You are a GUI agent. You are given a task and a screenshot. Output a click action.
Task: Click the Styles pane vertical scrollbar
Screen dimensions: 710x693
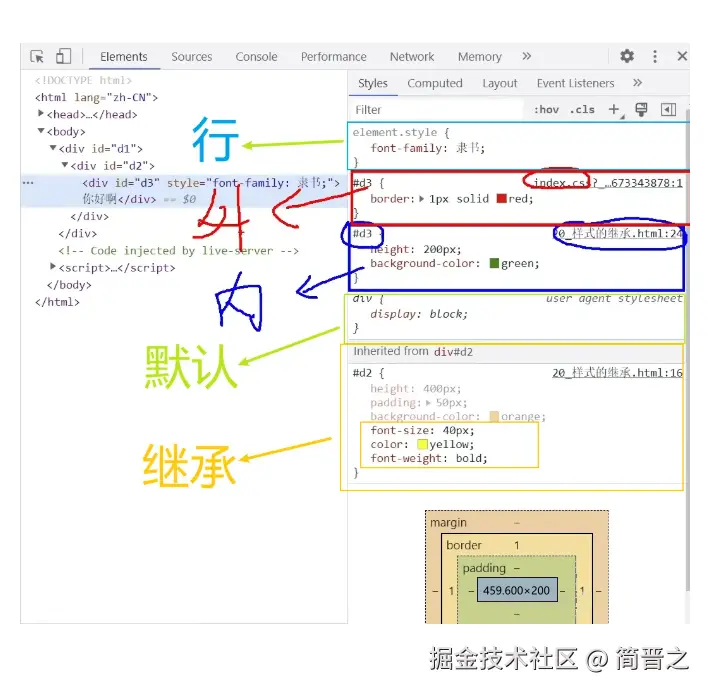(687, 349)
